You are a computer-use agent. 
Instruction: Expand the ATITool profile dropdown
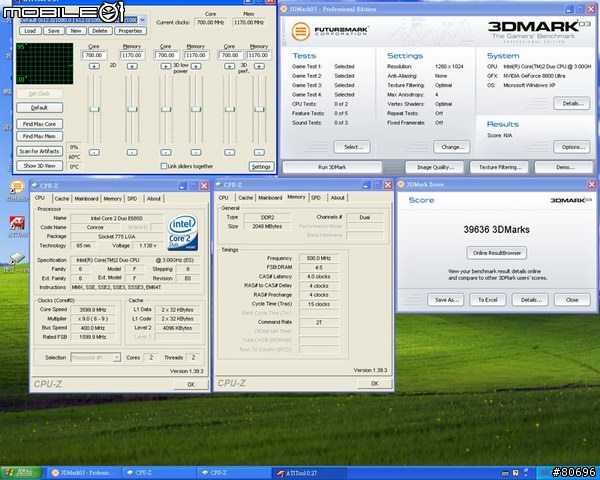(142, 20)
